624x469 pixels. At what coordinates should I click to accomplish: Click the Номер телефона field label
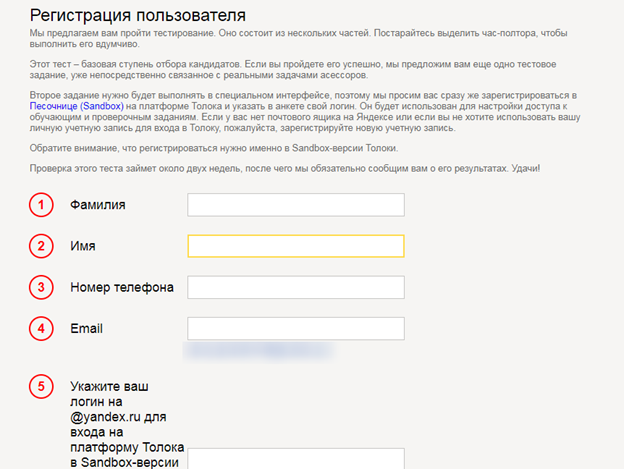tap(122, 287)
